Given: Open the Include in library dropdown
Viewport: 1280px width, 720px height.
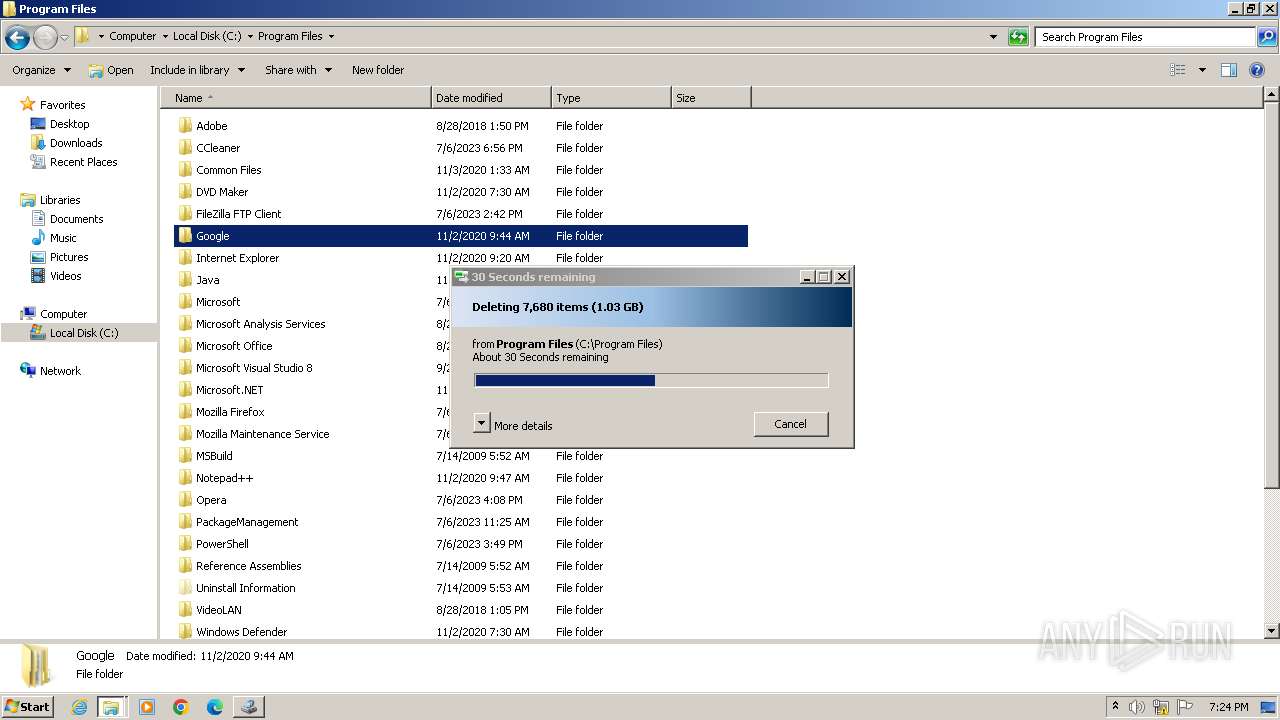Looking at the screenshot, I should pyautogui.click(x=197, y=70).
